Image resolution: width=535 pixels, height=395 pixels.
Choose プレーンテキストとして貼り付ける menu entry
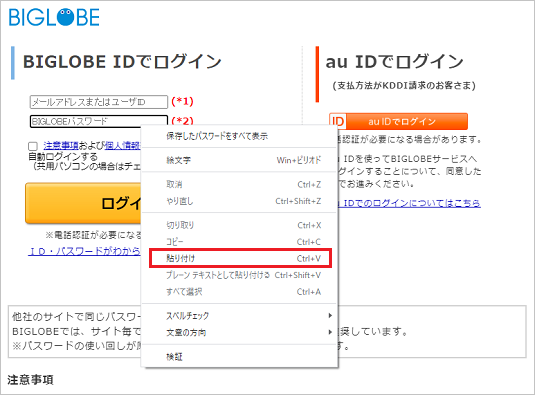pyautogui.click(x=239, y=275)
